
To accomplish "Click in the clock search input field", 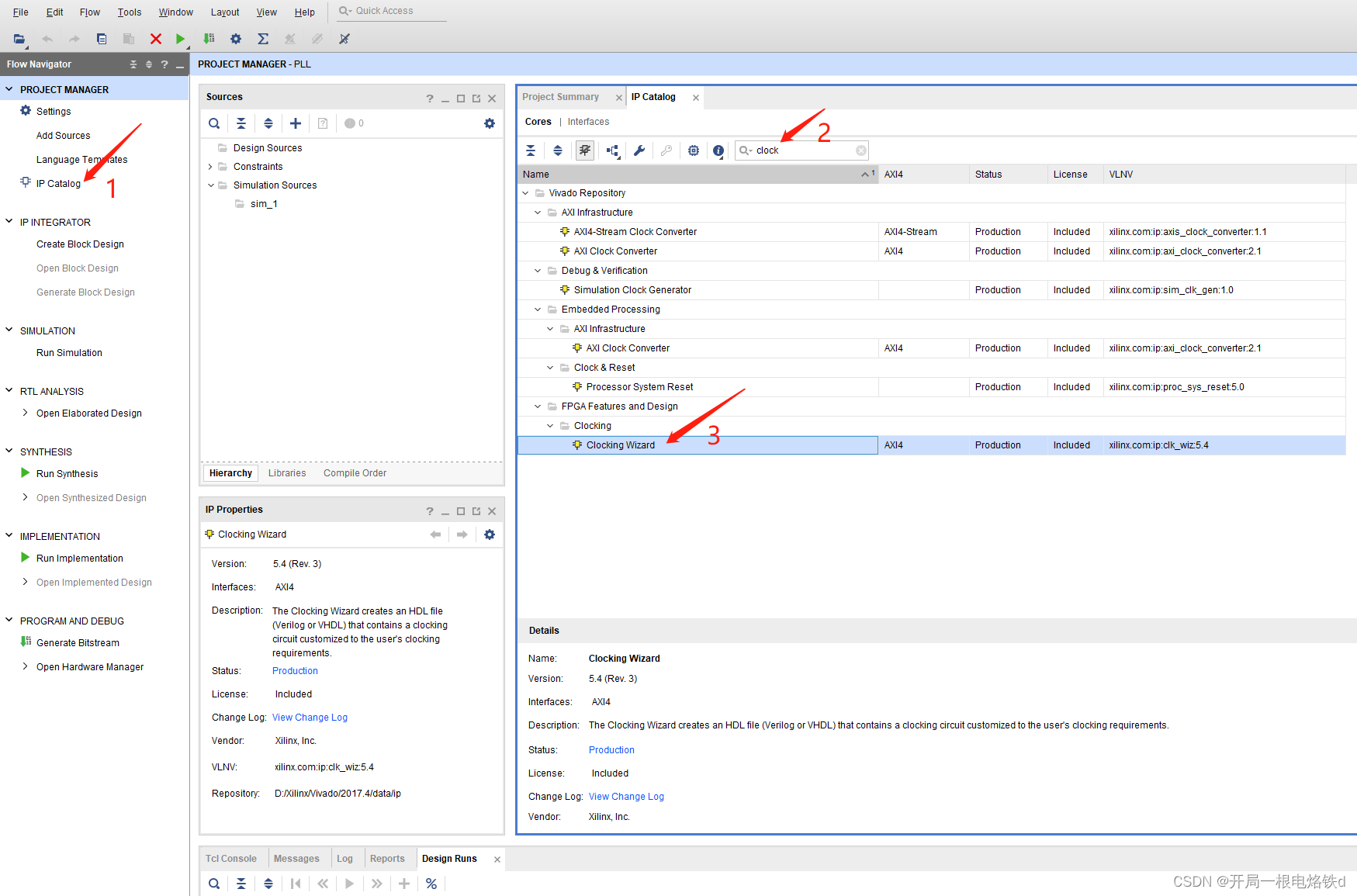I will coord(803,150).
